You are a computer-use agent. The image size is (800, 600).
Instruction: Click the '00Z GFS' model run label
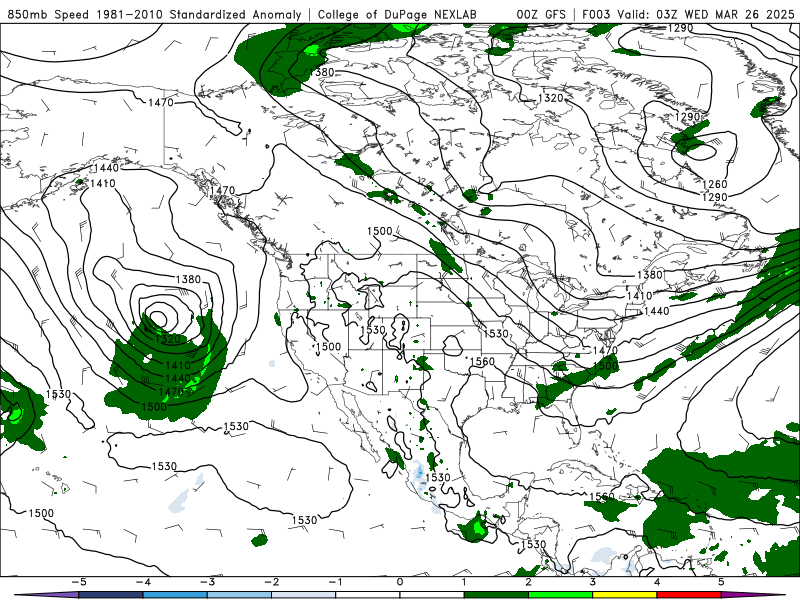(x=541, y=15)
